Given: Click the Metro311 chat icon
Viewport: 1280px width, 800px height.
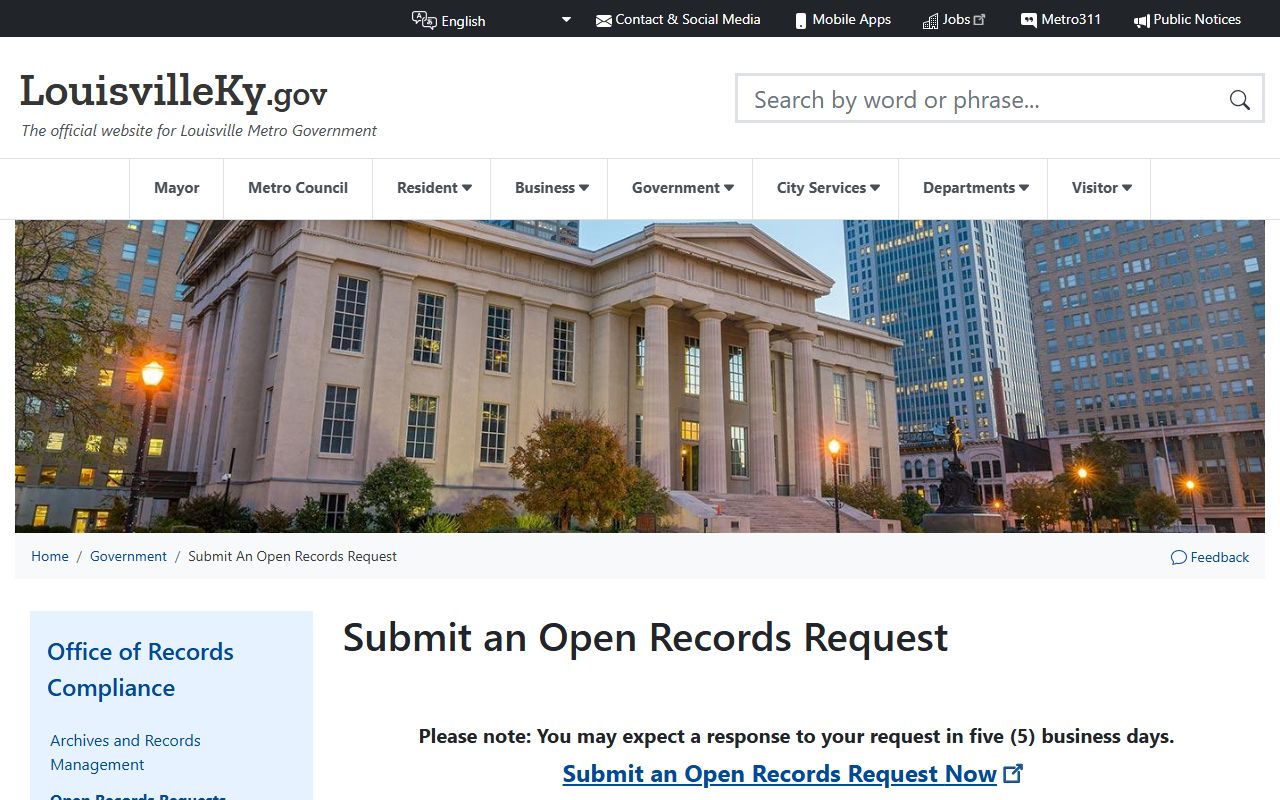Looking at the screenshot, I should [x=1028, y=20].
